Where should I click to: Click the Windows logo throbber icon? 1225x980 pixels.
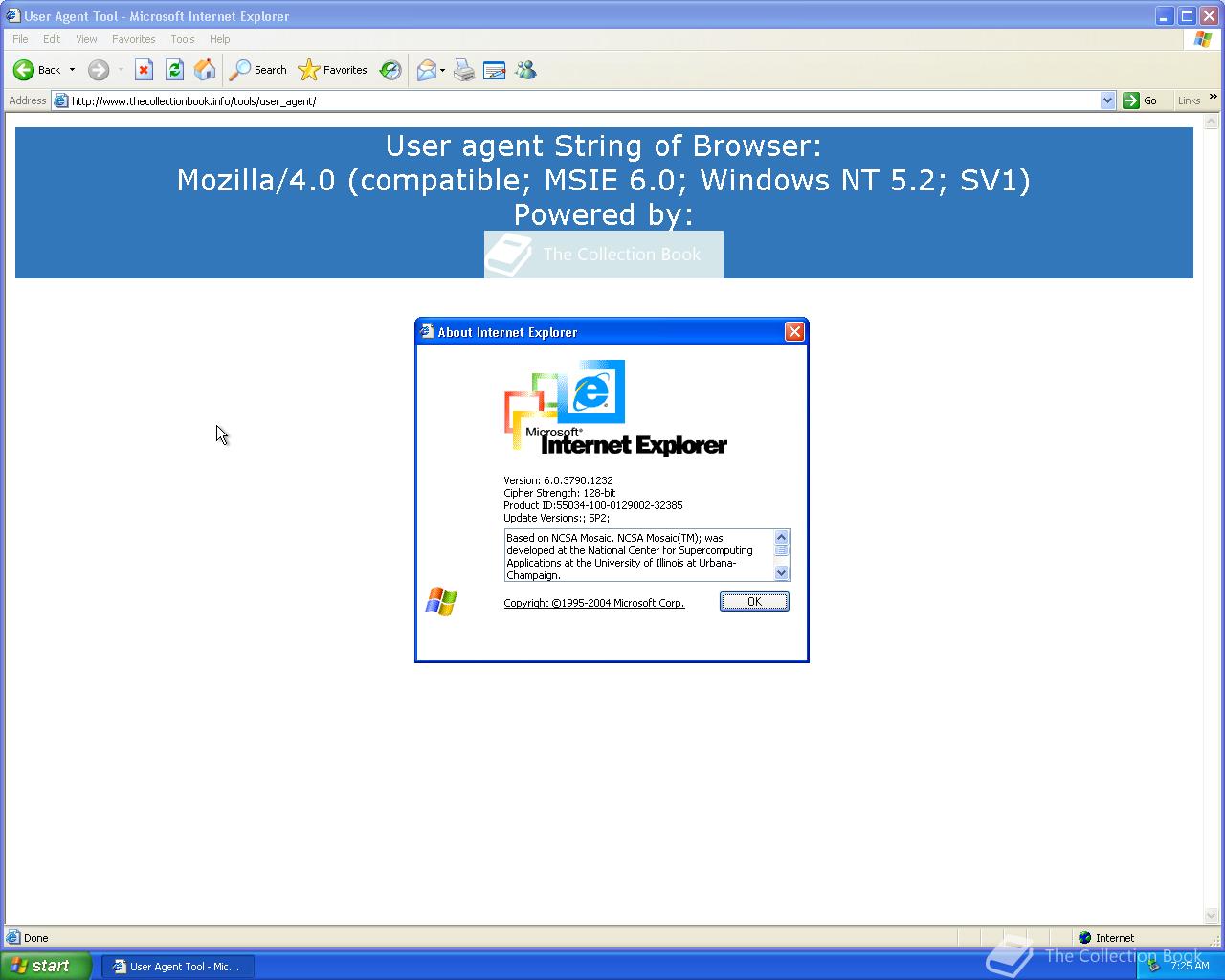pyautogui.click(x=1203, y=39)
